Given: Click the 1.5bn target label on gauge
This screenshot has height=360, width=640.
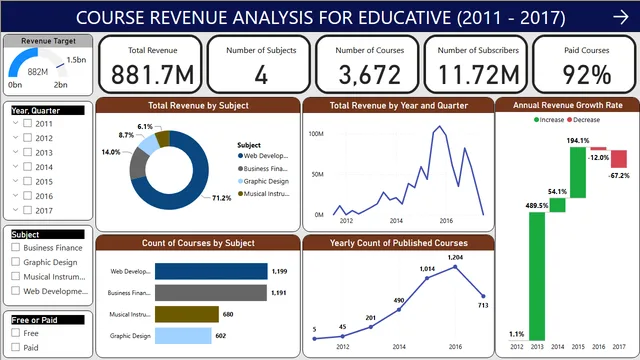Looking at the screenshot, I should coord(76,60).
